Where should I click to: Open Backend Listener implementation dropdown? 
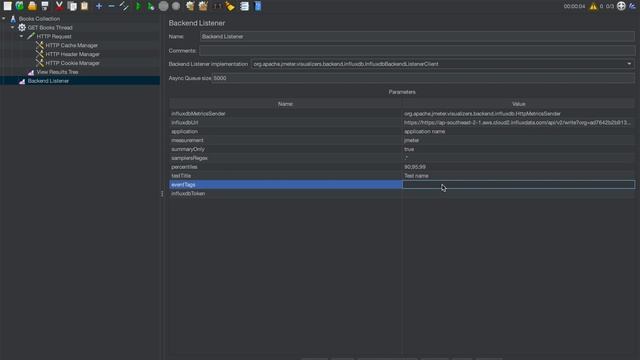click(x=629, y=64)
